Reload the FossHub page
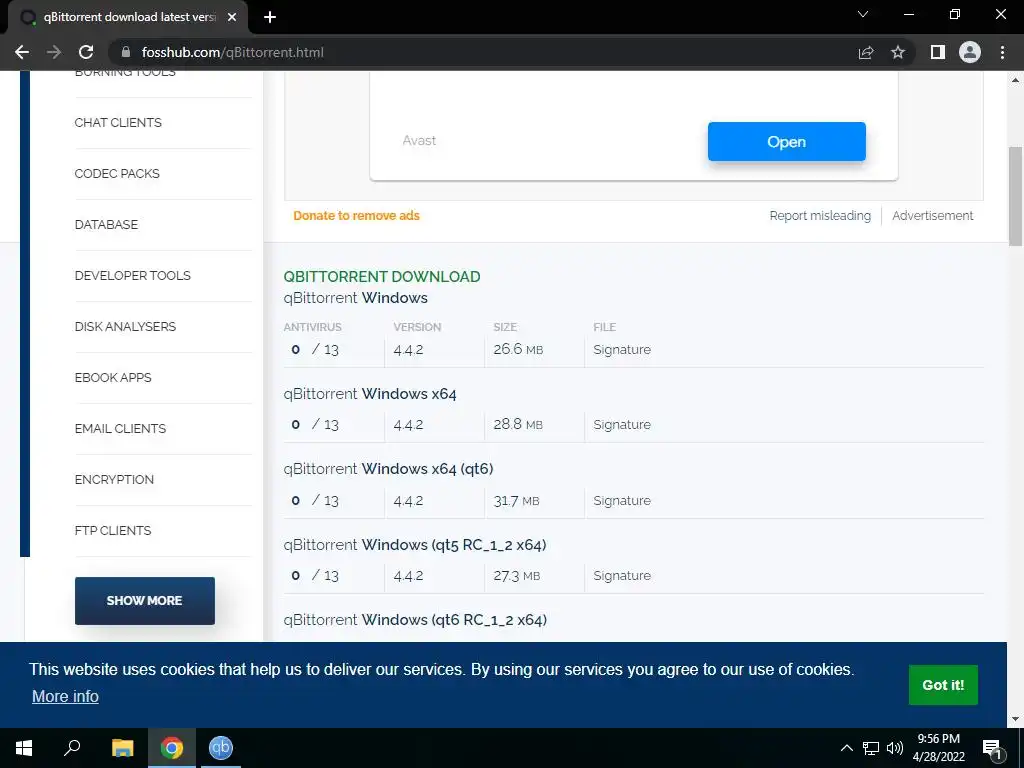Screen dimensions: 1024x768 point(86,52)
